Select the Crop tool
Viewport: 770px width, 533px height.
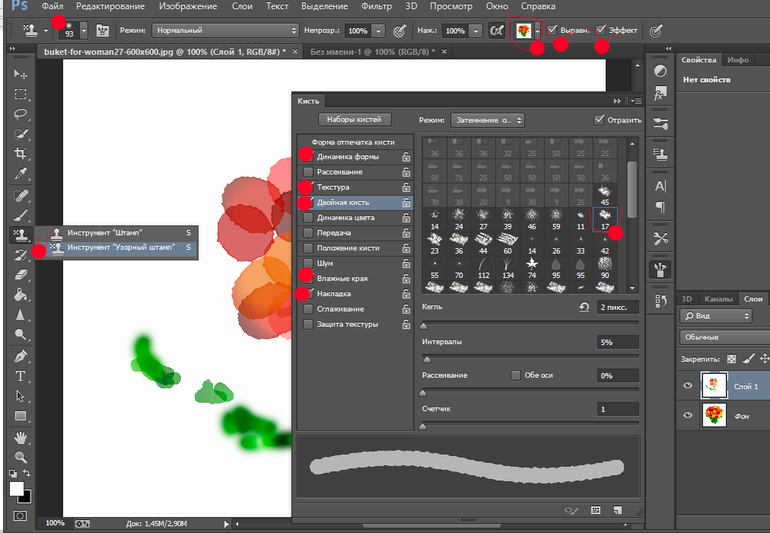(20, 154)
